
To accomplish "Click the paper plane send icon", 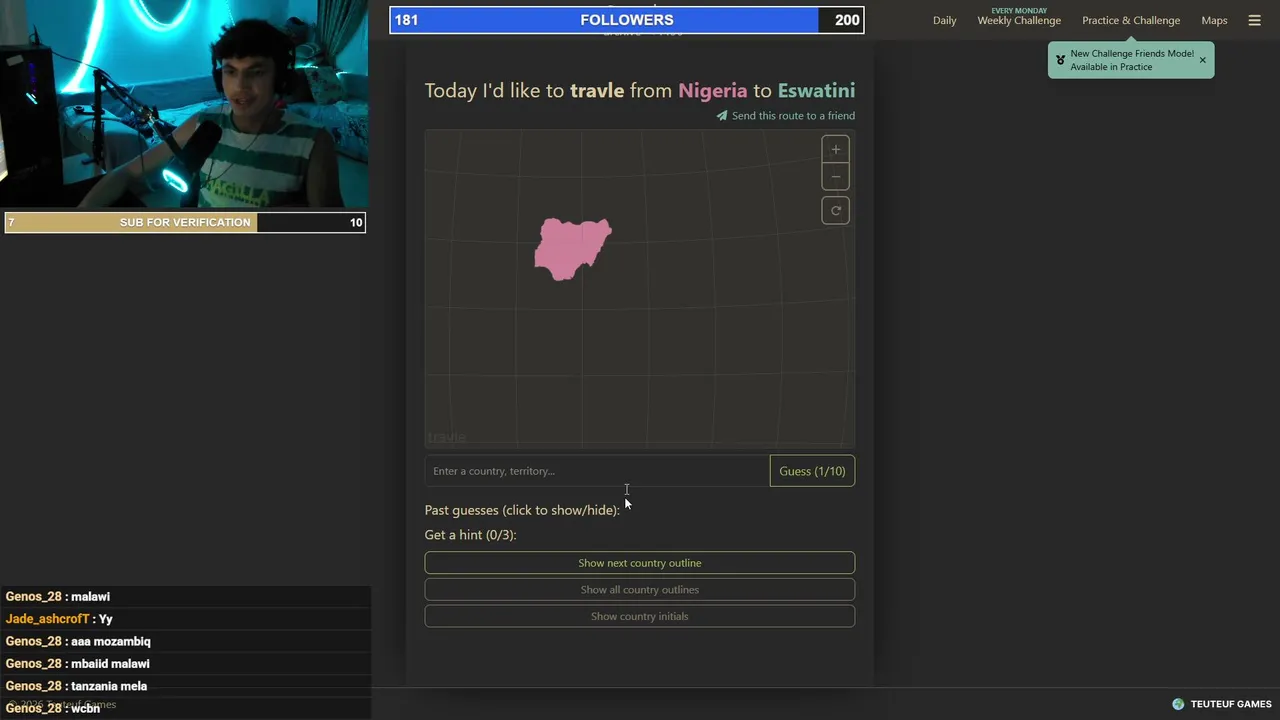I will pyautogui.click(x=722, y=116).
